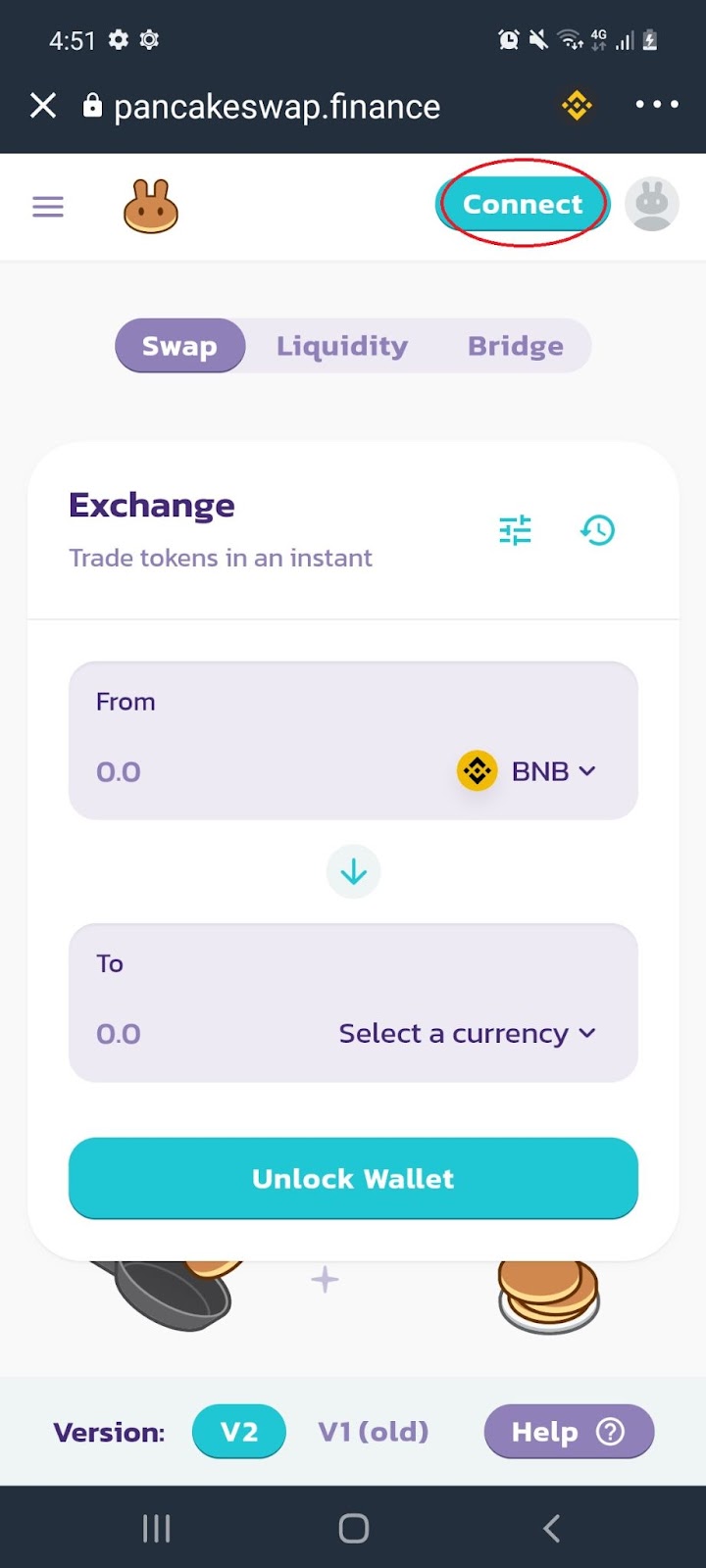Select the V2 version toggle
Screen dimensions: 706x1568
click(x=239, y=1432)
